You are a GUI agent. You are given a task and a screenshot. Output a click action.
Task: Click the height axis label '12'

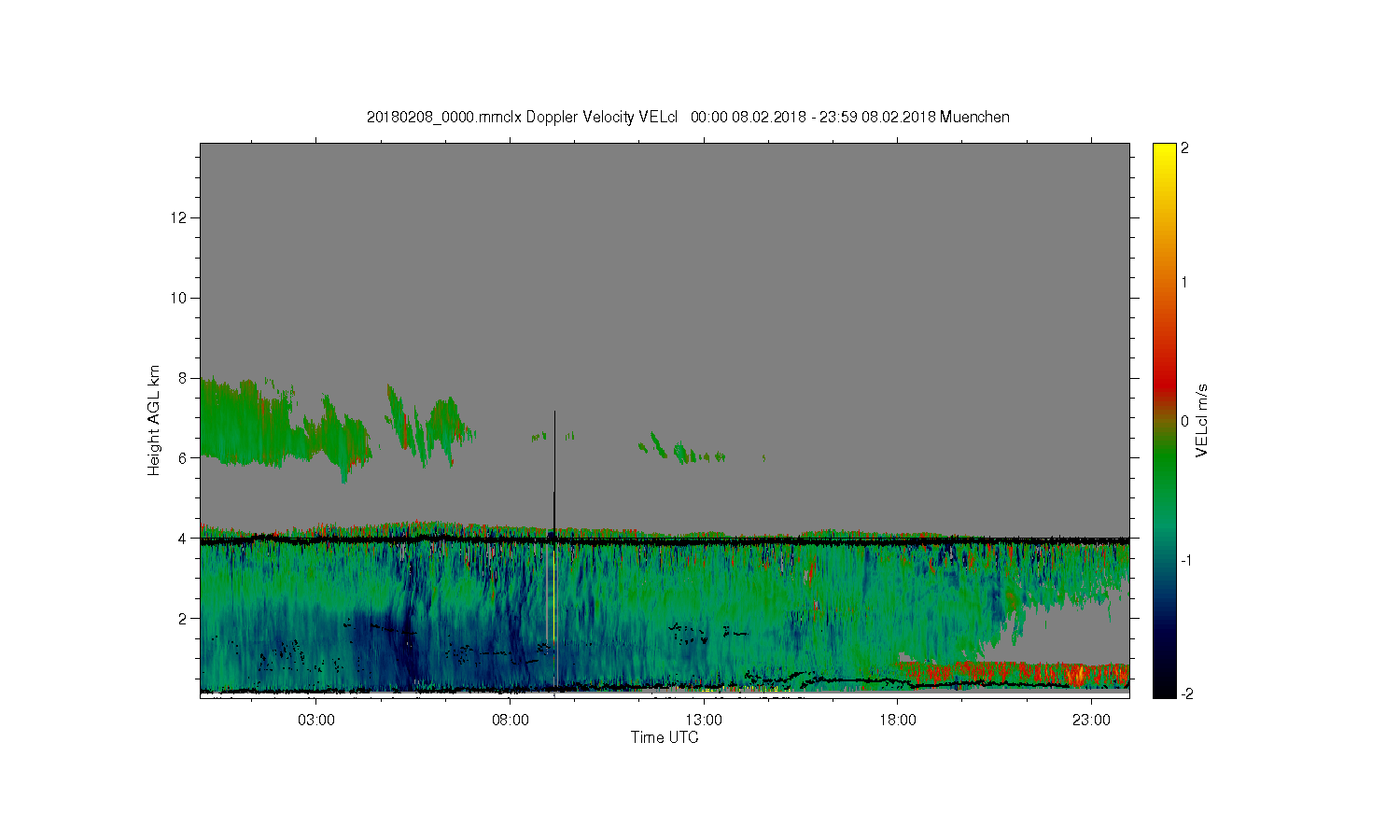[180, 217]
